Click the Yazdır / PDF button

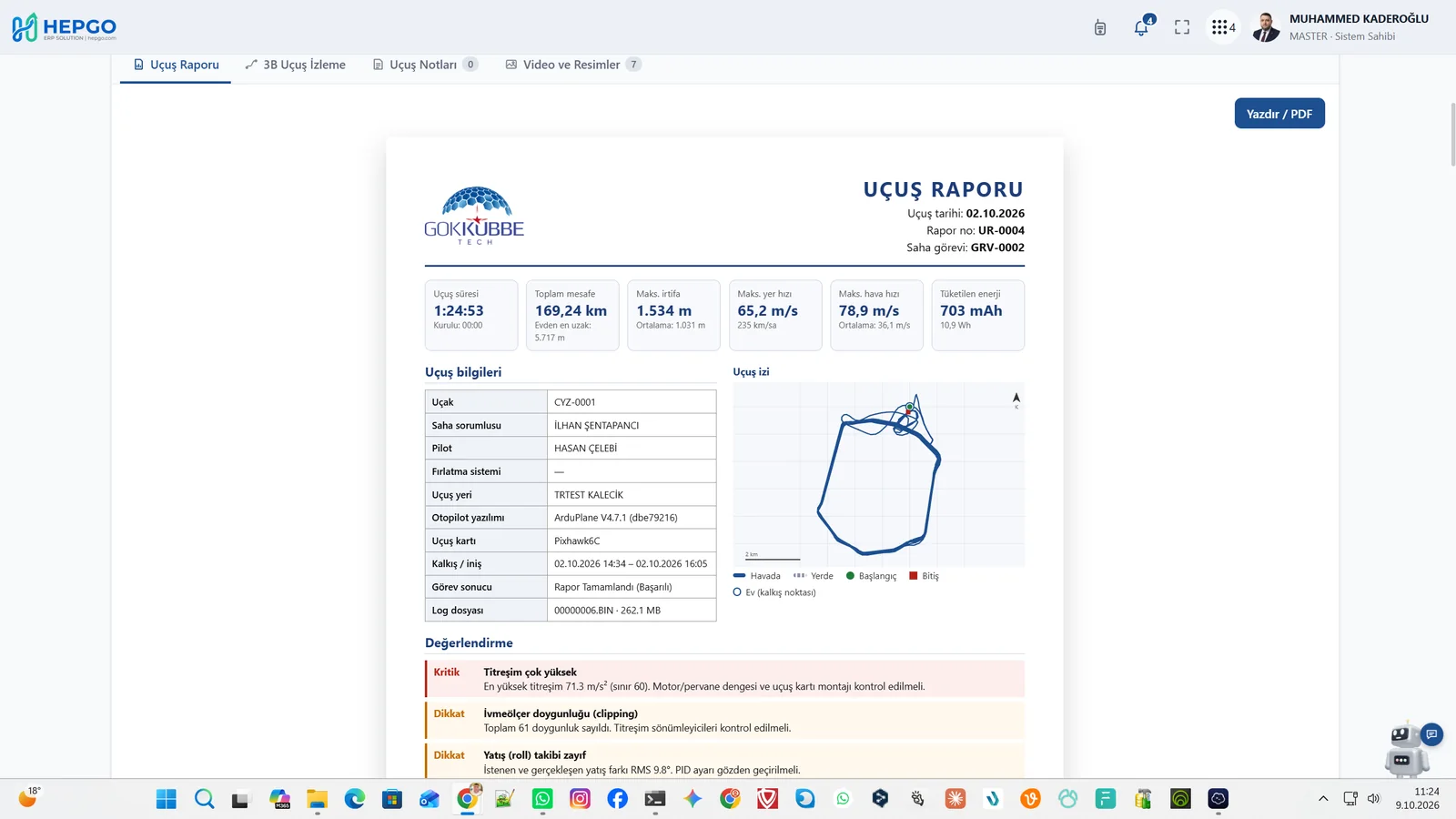click(x=1279, y=114)
